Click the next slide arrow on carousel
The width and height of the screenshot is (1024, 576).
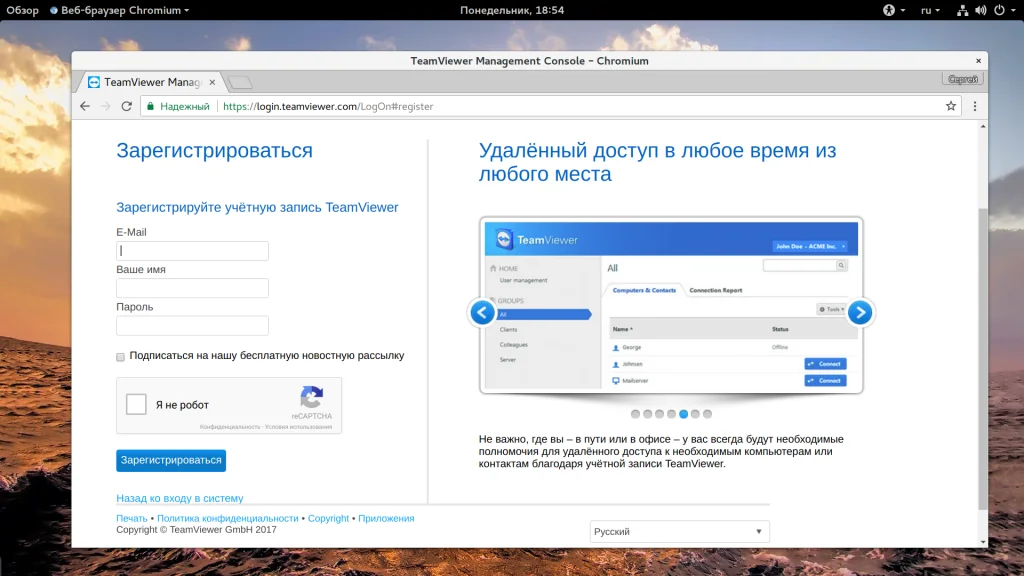859,313
